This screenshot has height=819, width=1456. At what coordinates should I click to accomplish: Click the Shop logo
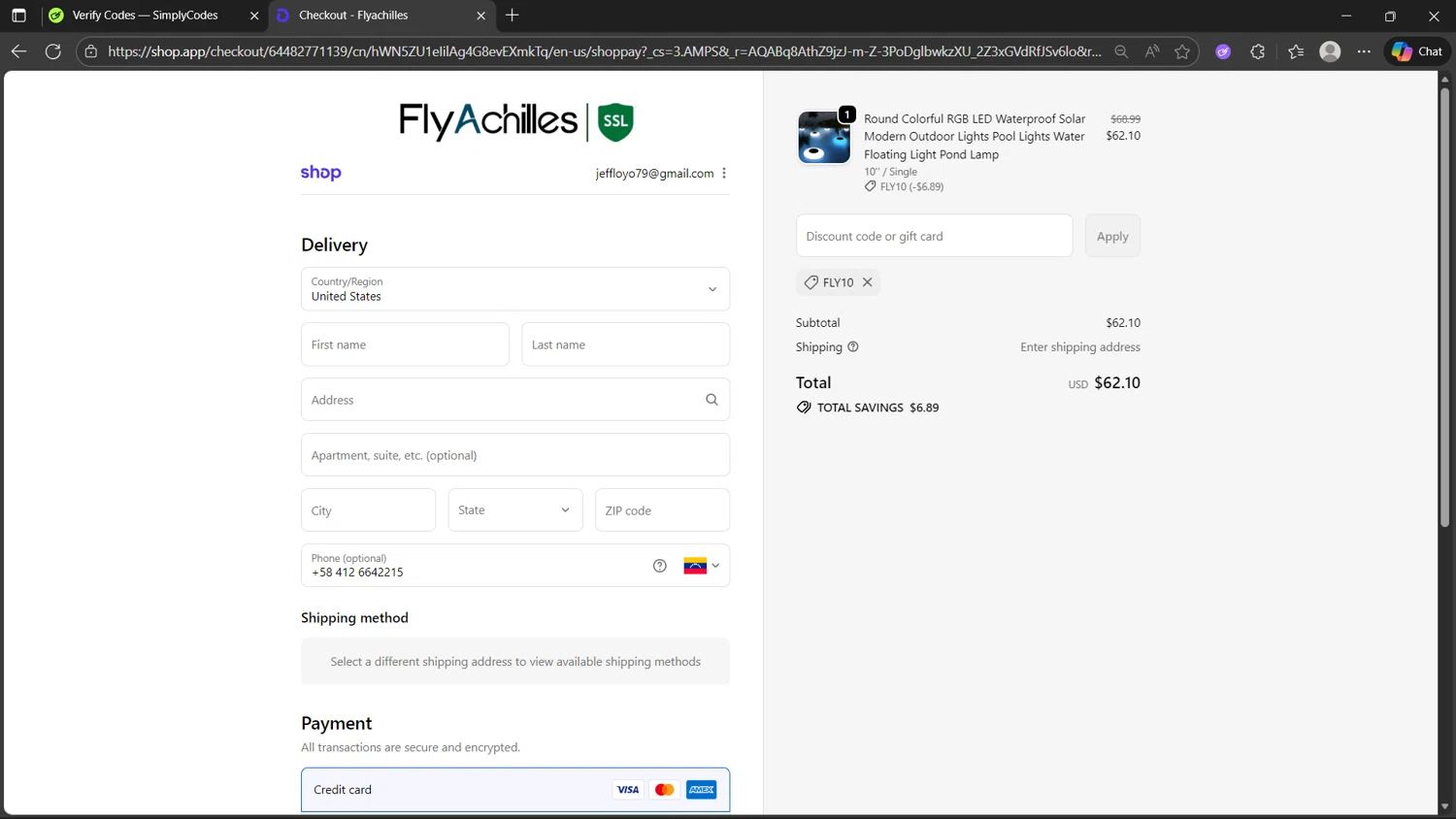(x=320, y=173)
